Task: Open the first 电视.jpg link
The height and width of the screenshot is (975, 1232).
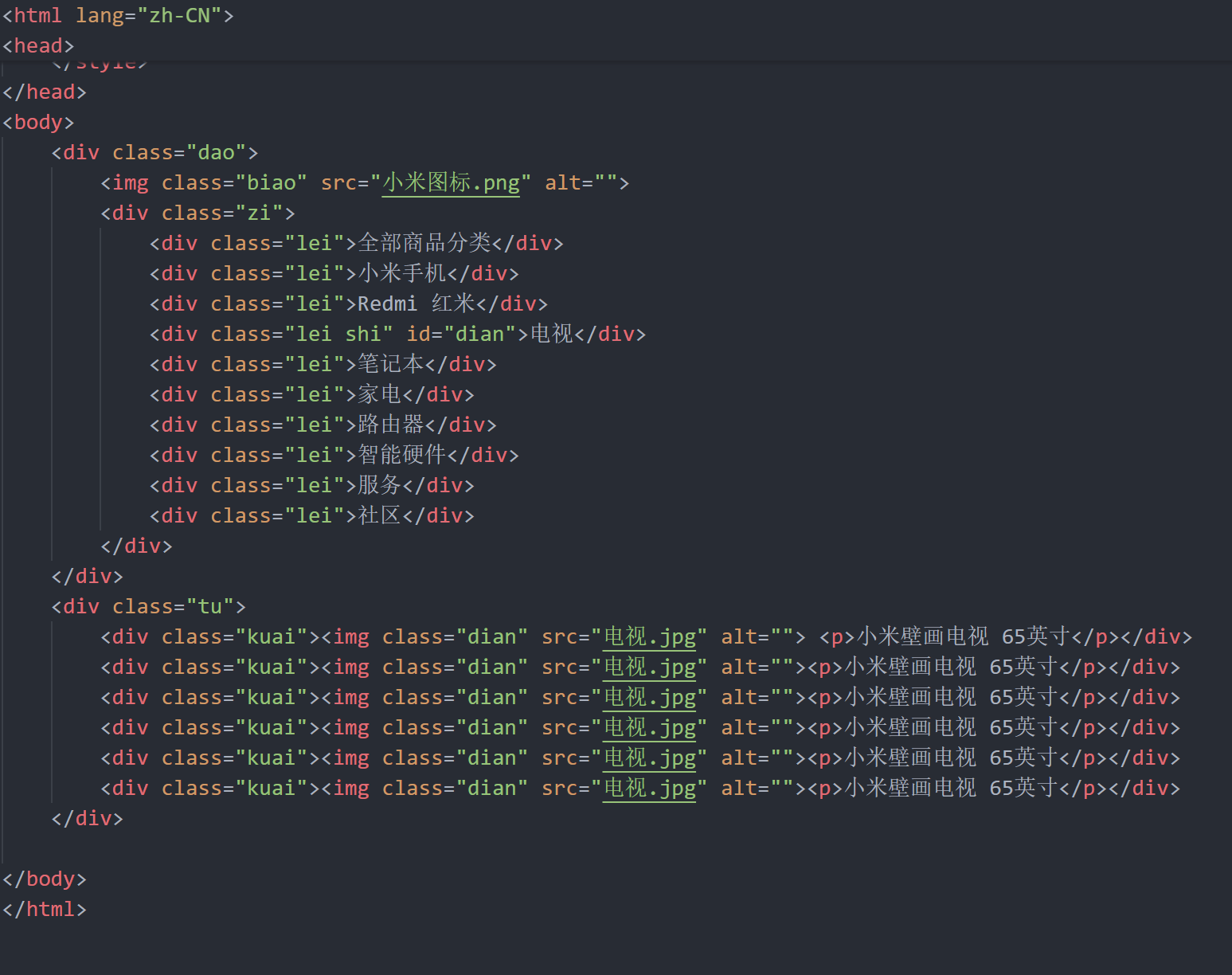Action: pos(650,636)
